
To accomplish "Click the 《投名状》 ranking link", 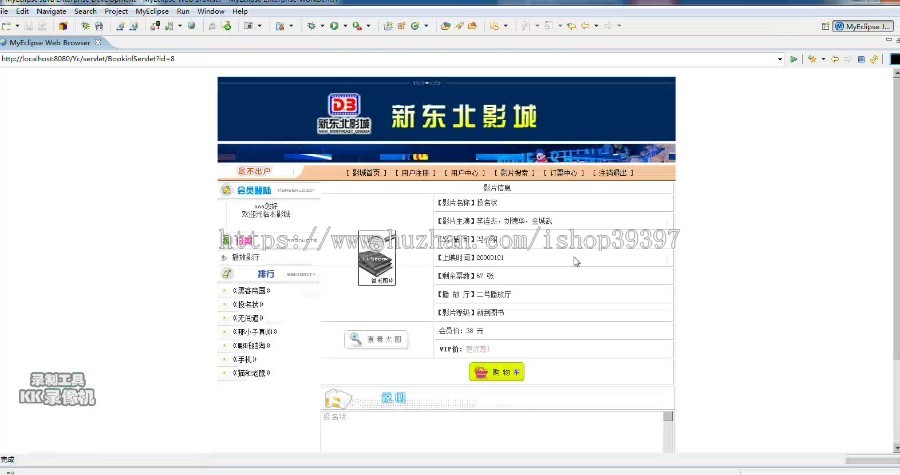I will click(248, 305).
